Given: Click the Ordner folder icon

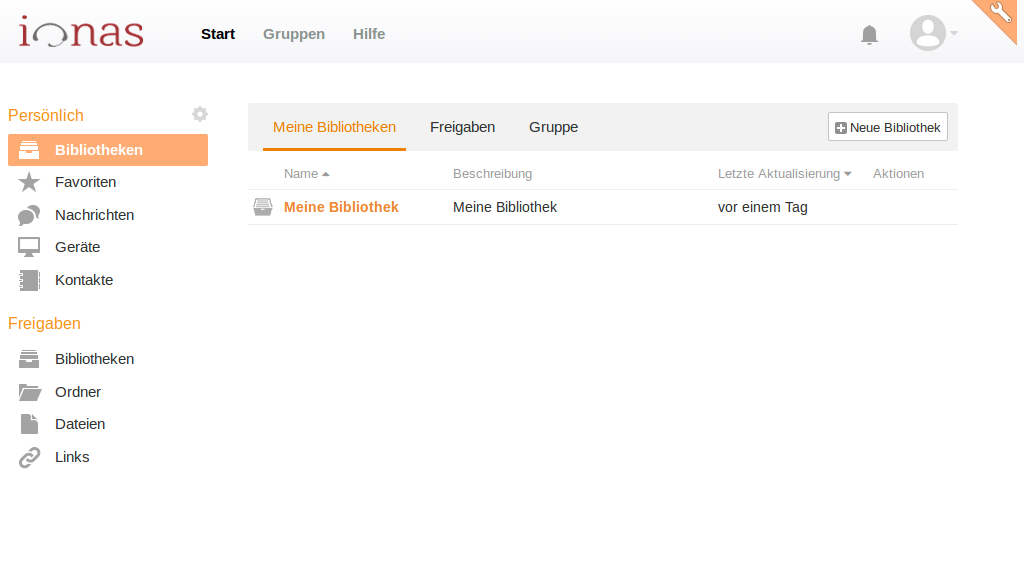Looking at the screenshot, I should click(29, 392).
